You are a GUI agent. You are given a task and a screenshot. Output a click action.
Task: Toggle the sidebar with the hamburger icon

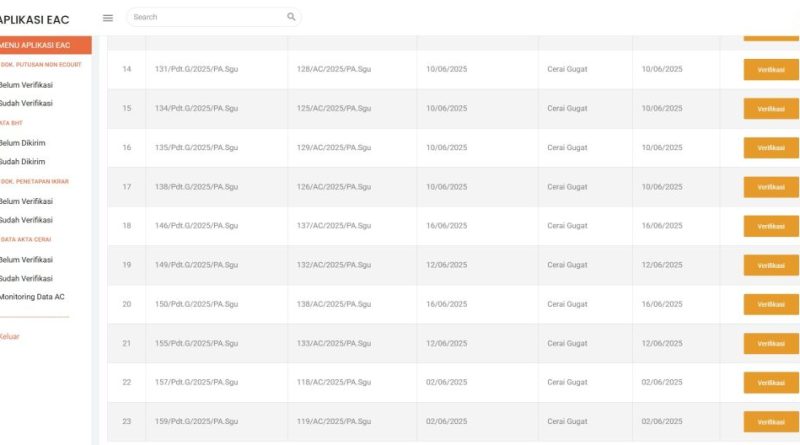coord(108,18)
